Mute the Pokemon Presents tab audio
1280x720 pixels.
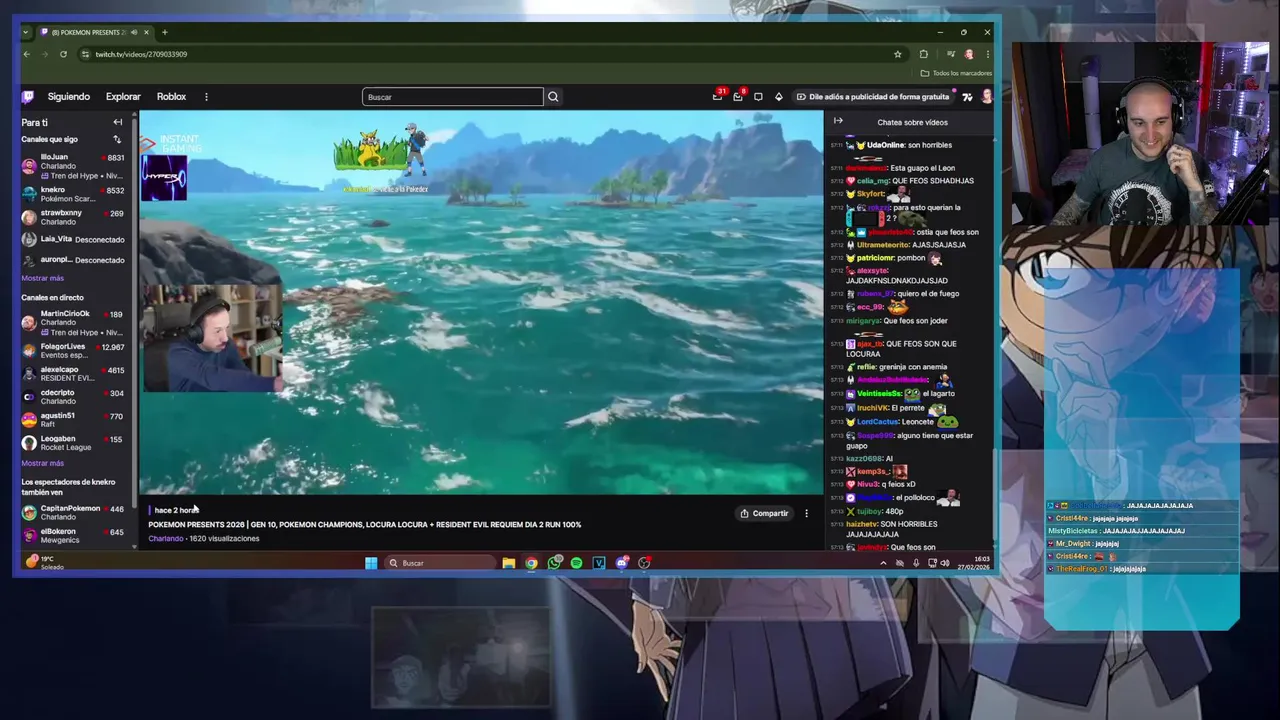pyautogui.click(x=134, y=32)
